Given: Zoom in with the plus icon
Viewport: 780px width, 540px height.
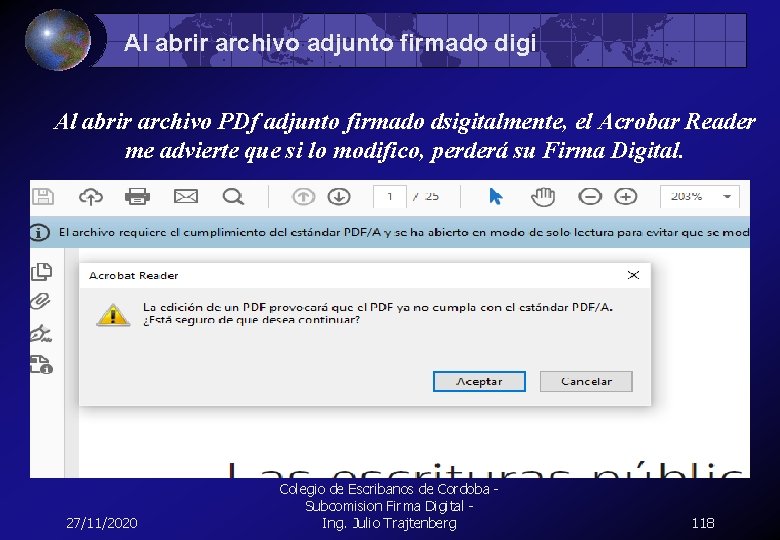Looking at the screenshot, I should pyautogui.click(x=626, y=197).
